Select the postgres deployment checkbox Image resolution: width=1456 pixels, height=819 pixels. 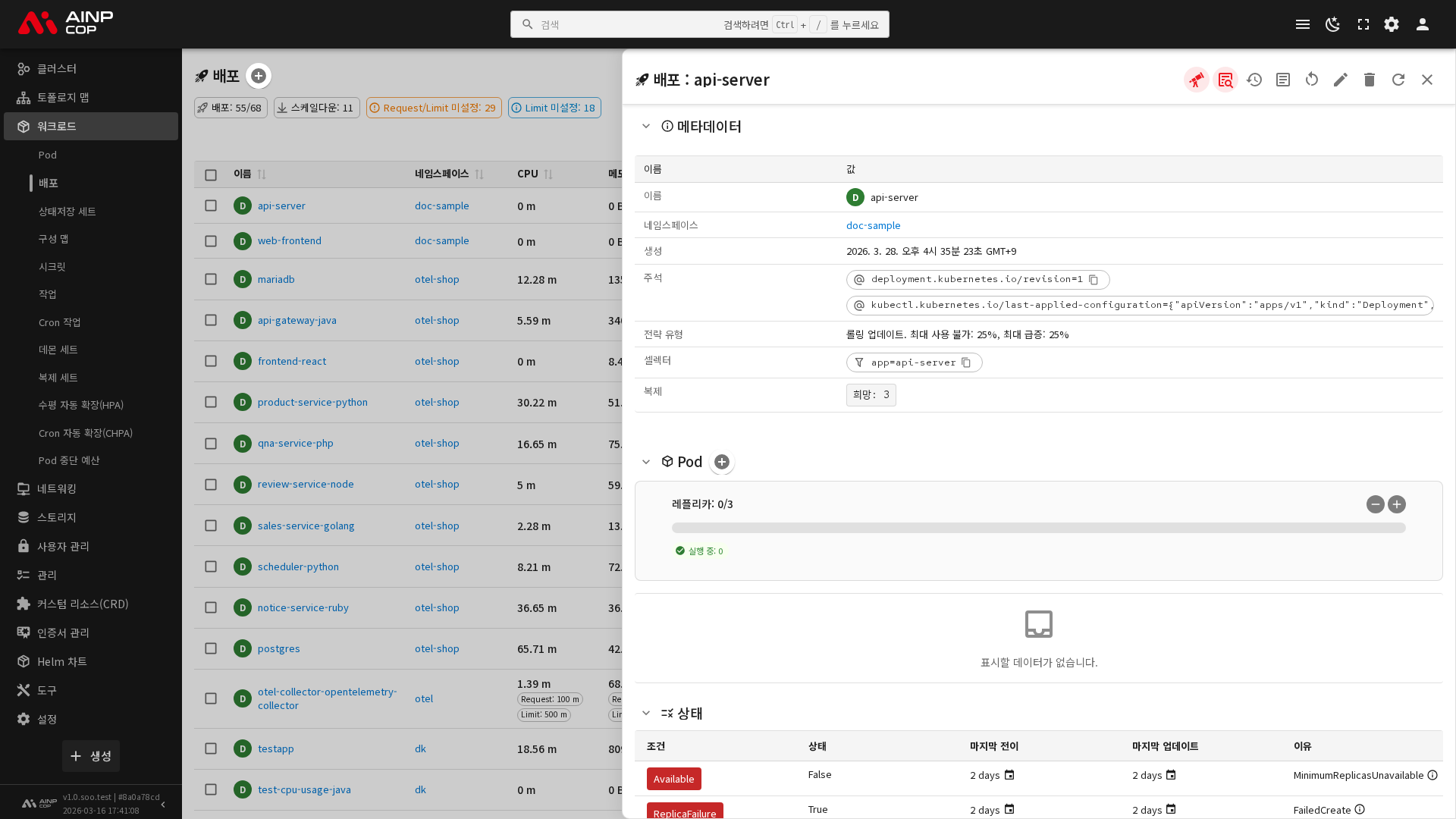click(x=211, y=648)
